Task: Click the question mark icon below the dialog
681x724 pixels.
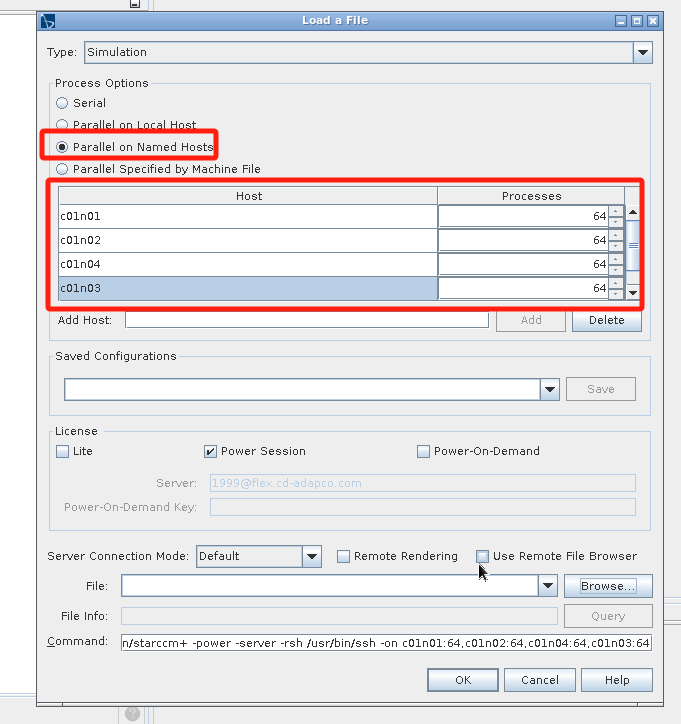Action: click(x=133, y=714)
